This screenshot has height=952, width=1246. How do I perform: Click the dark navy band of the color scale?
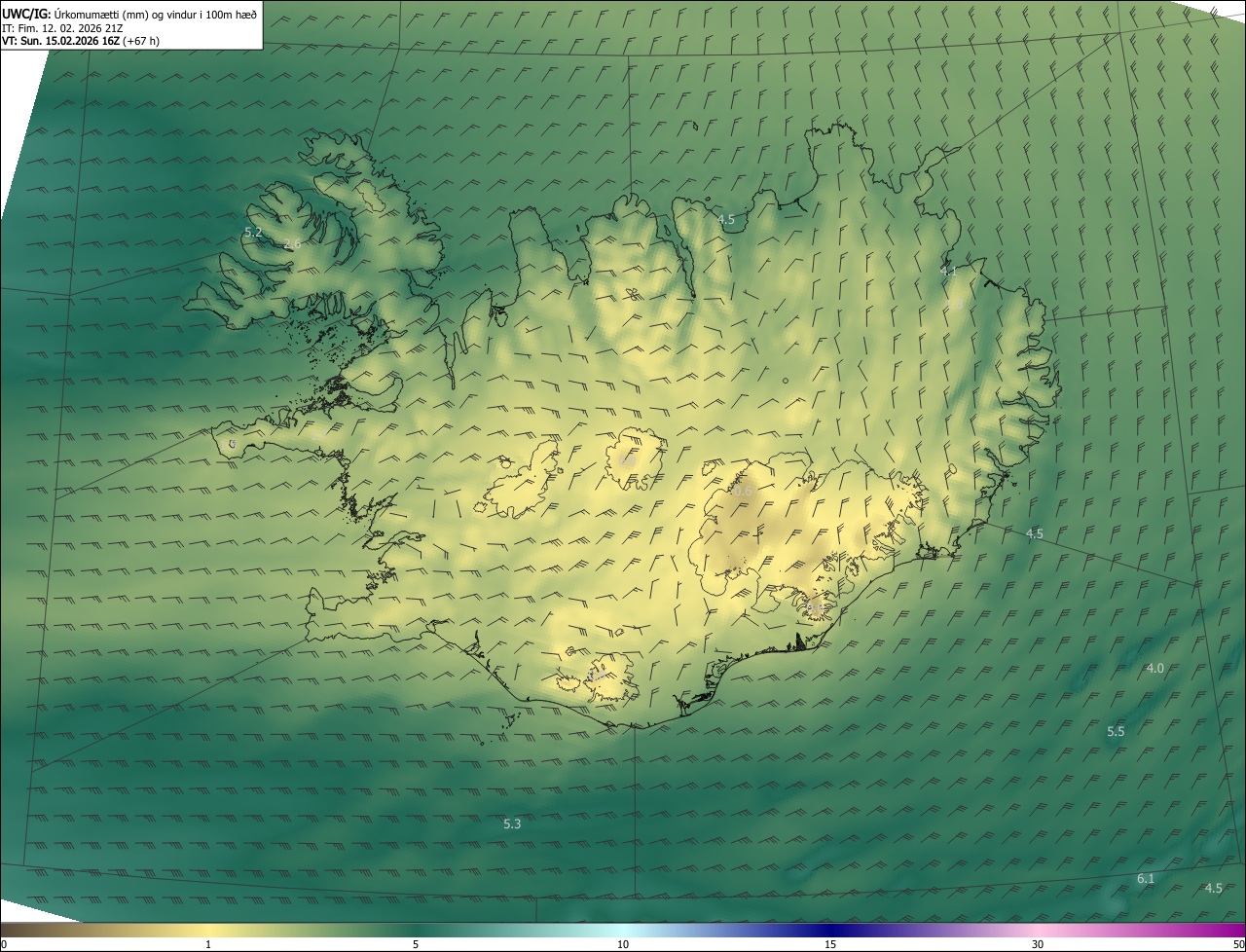[830, 930]
